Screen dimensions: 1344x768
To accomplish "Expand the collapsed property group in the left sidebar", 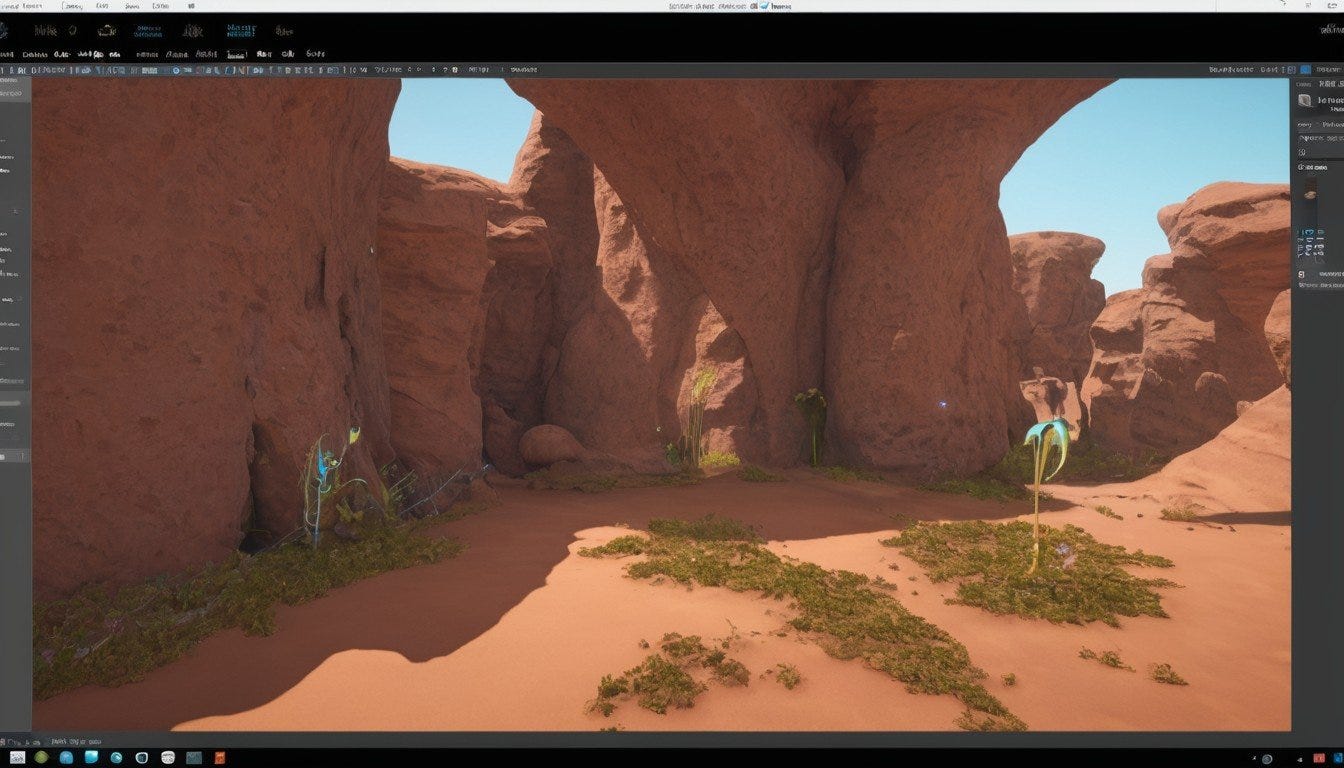I will pyautogui.click(x=14, y=210).
